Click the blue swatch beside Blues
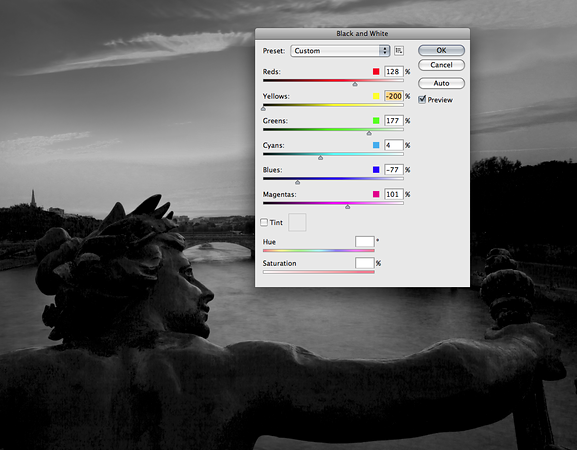The height and width of the screenshot is (450, 577). pyautogui.click(x=376, y=170)
